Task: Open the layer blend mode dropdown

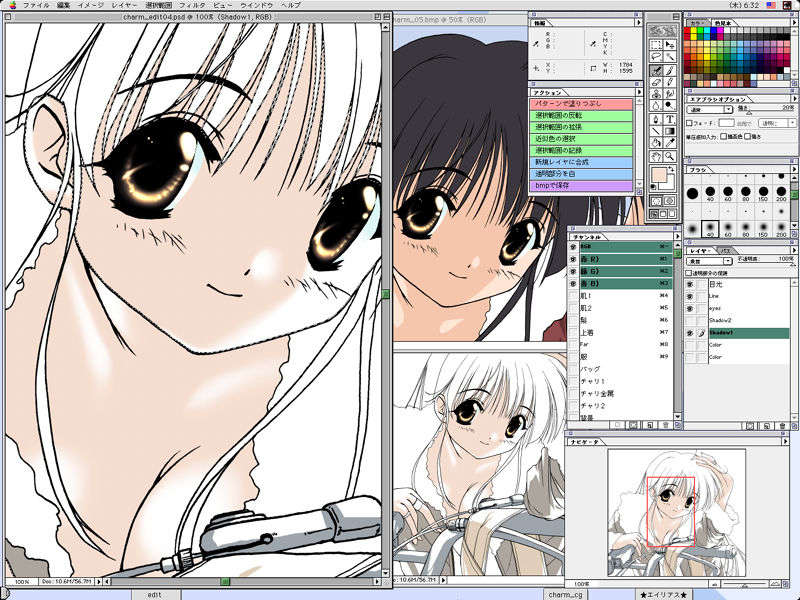Action: tap(710, 261)
